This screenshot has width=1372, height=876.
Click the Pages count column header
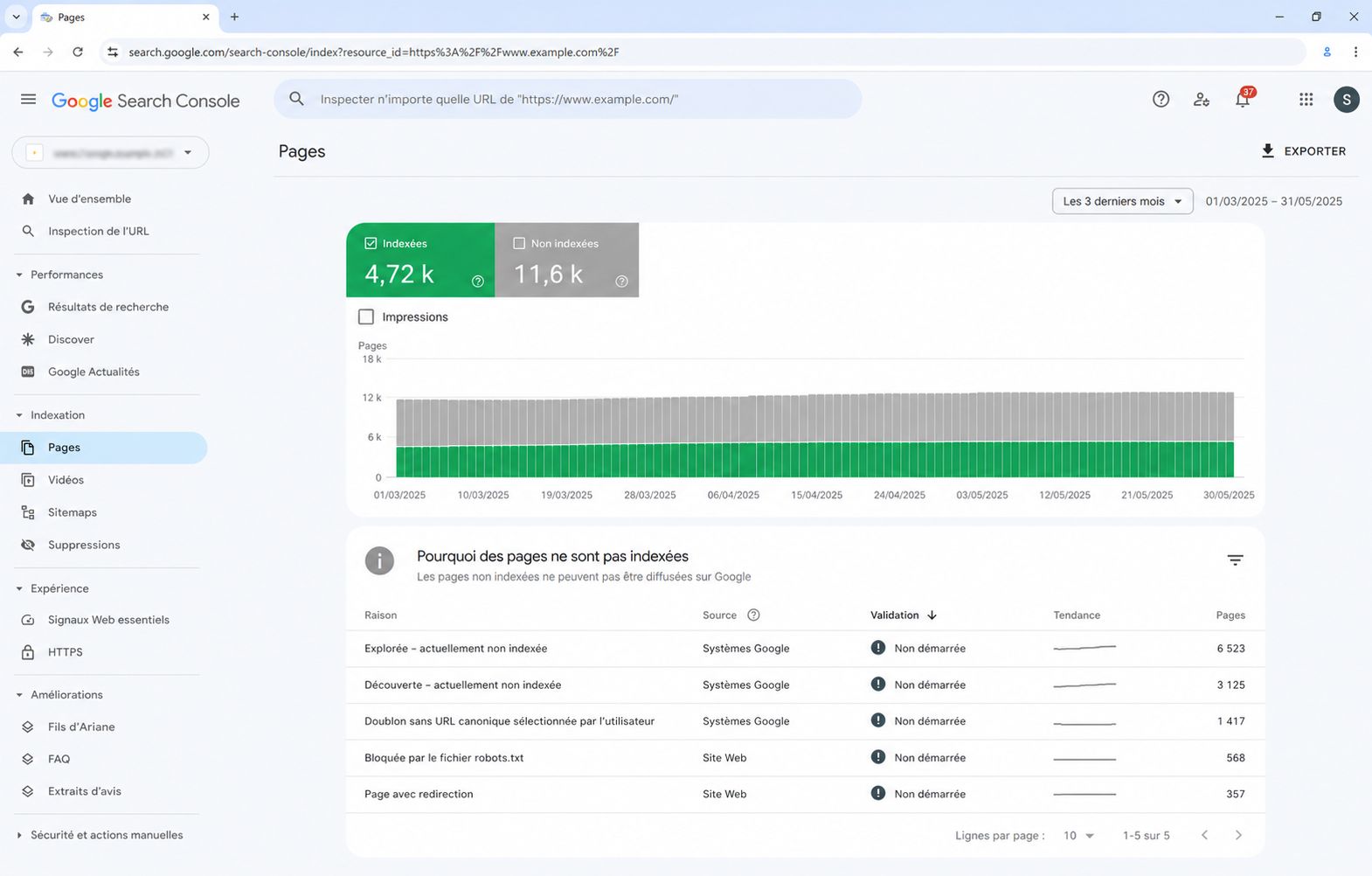[1230, 615]
